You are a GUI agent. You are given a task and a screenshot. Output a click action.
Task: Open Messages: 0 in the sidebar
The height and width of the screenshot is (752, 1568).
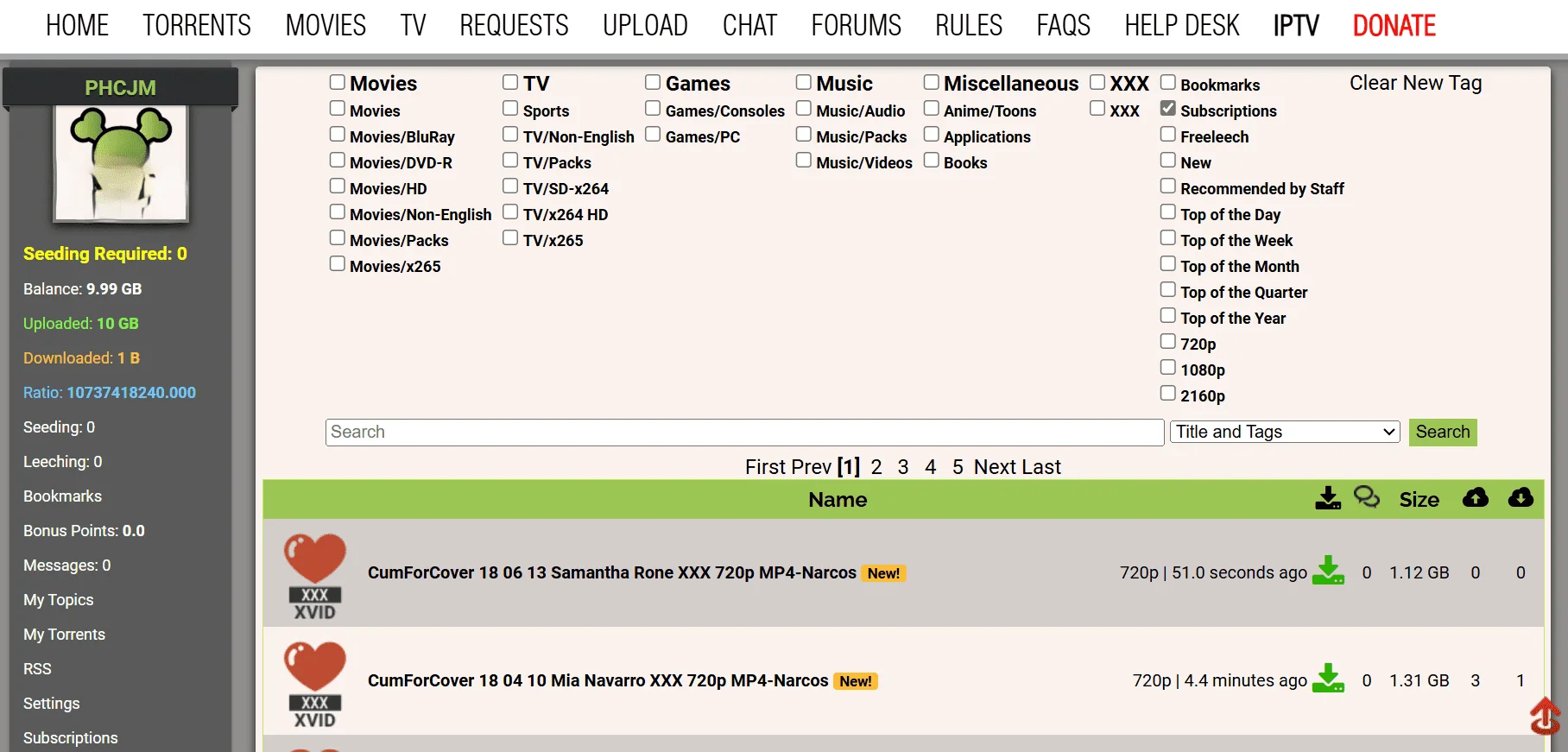(x=66, y=566)
